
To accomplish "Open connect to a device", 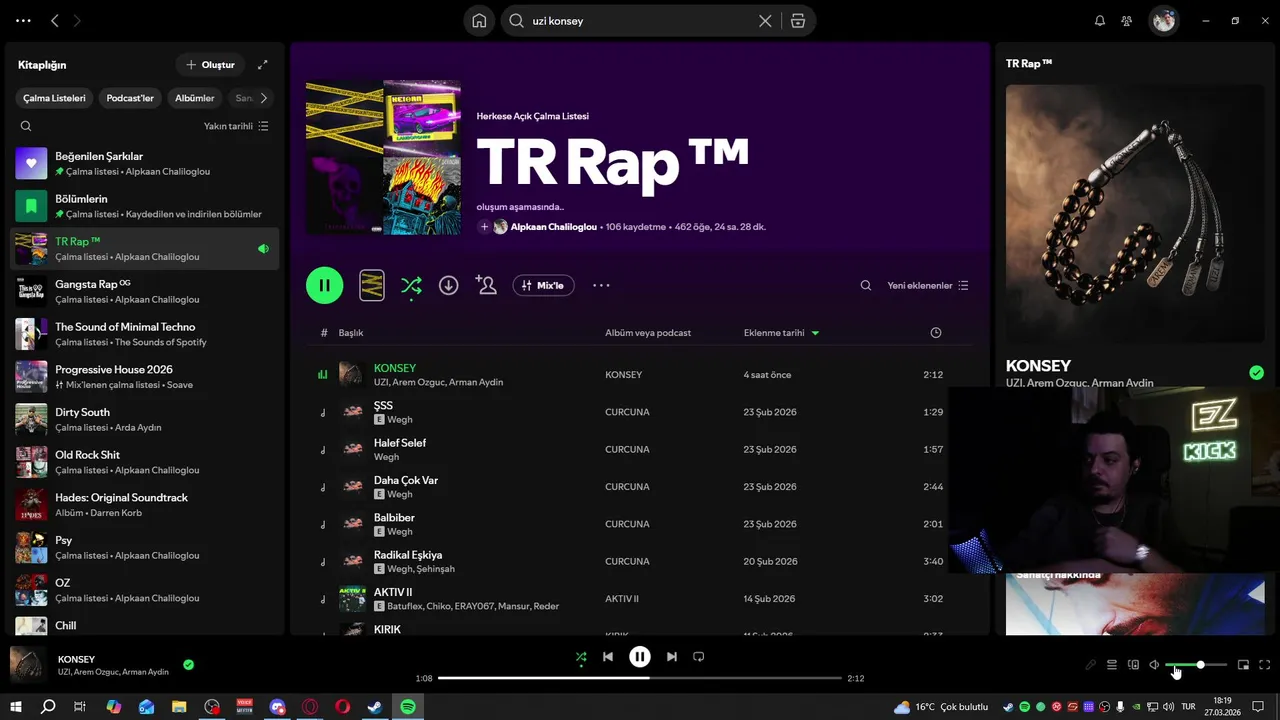I will [1133, 665].
